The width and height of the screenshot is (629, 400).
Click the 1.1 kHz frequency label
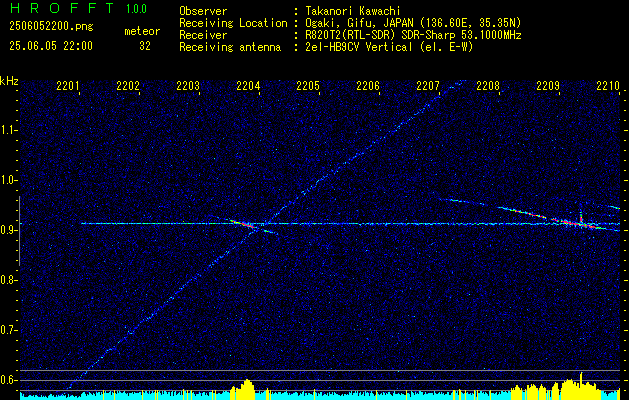click(x=8, y=130)
